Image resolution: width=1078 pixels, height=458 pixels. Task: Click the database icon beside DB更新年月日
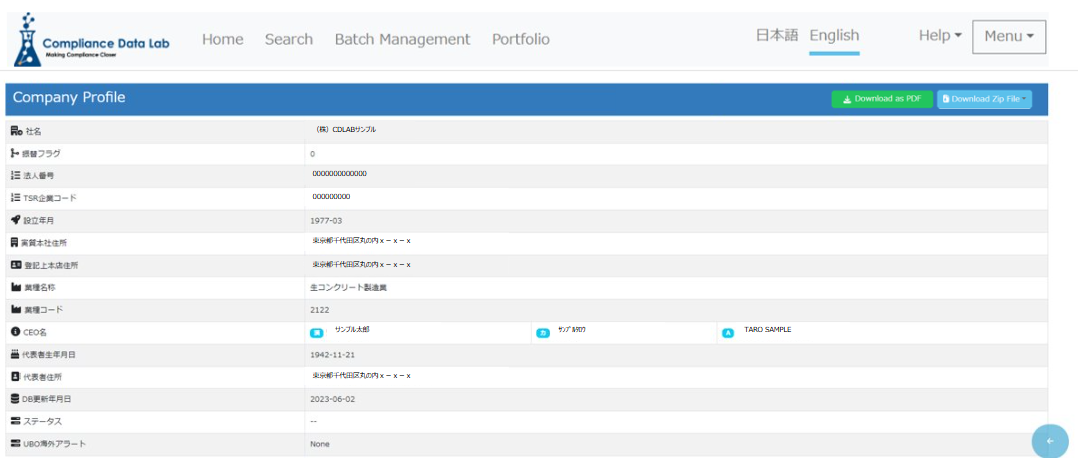[x=15, y=399]
